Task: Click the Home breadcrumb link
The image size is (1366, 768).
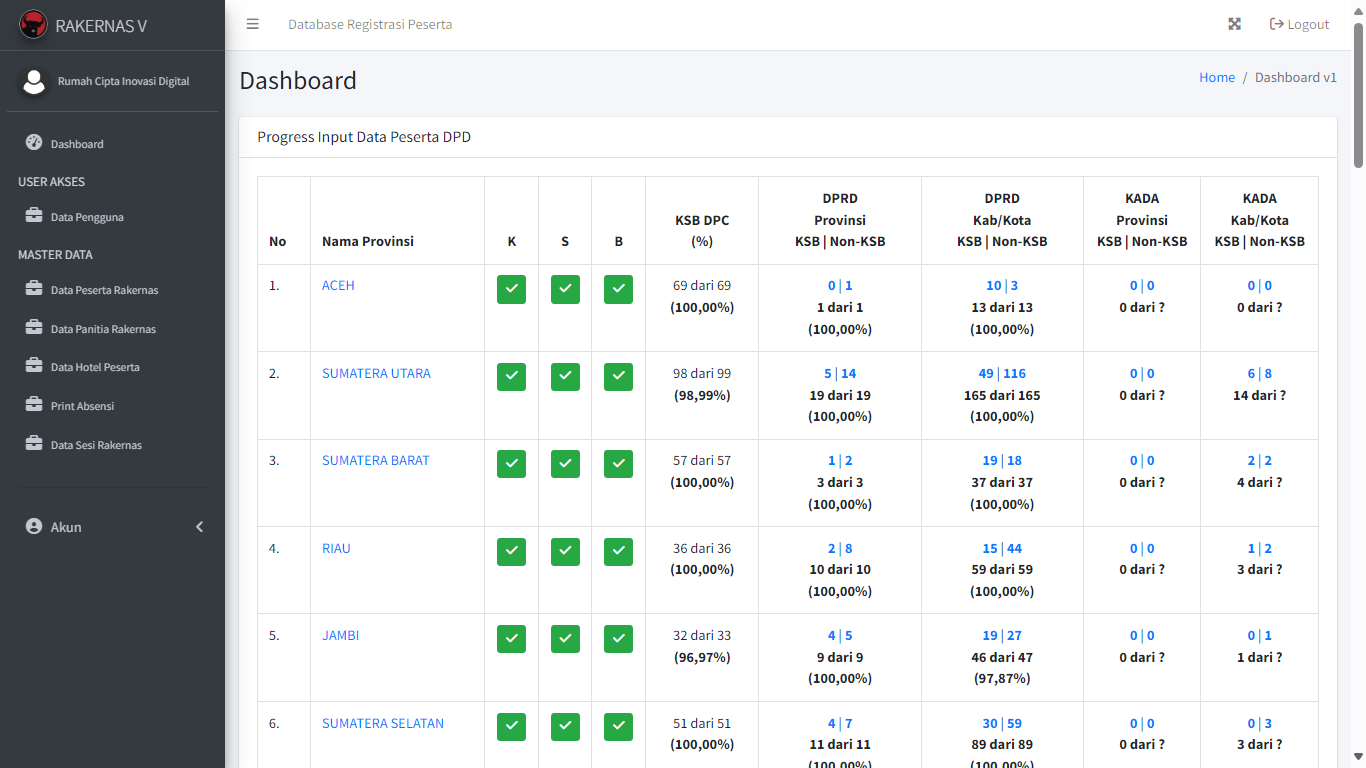Action: click(1216, 78)
